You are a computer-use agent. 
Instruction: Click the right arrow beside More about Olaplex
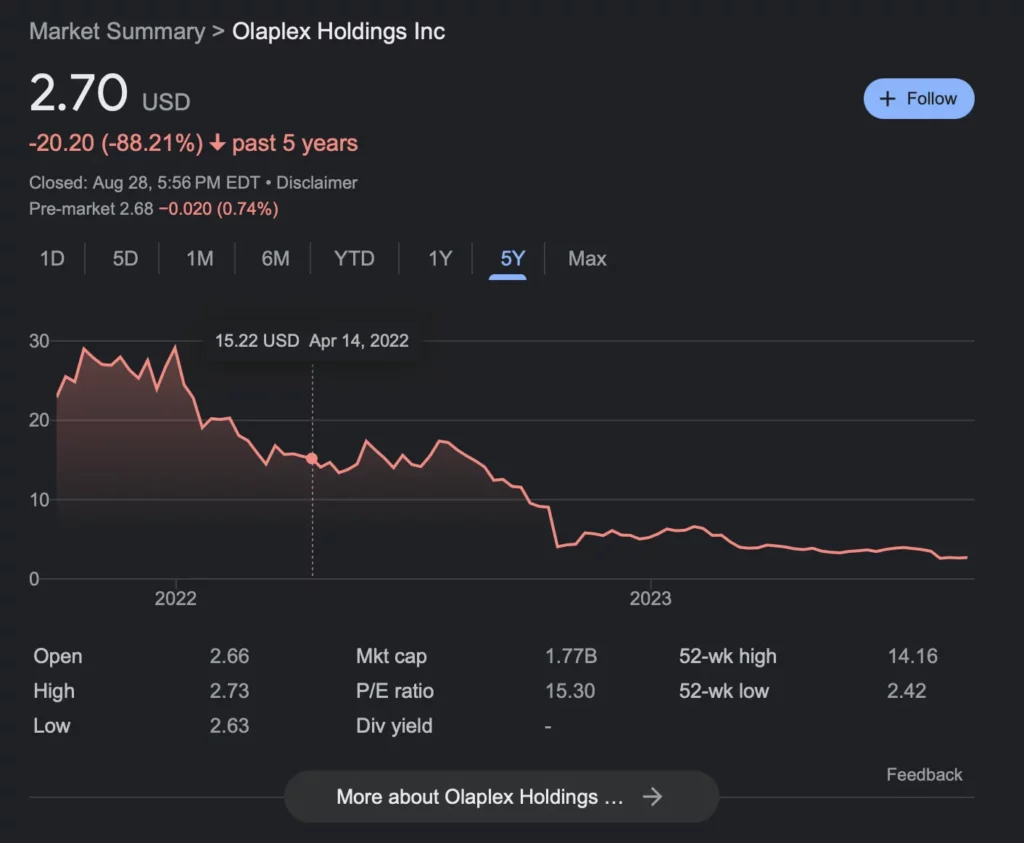click(652, 797)
